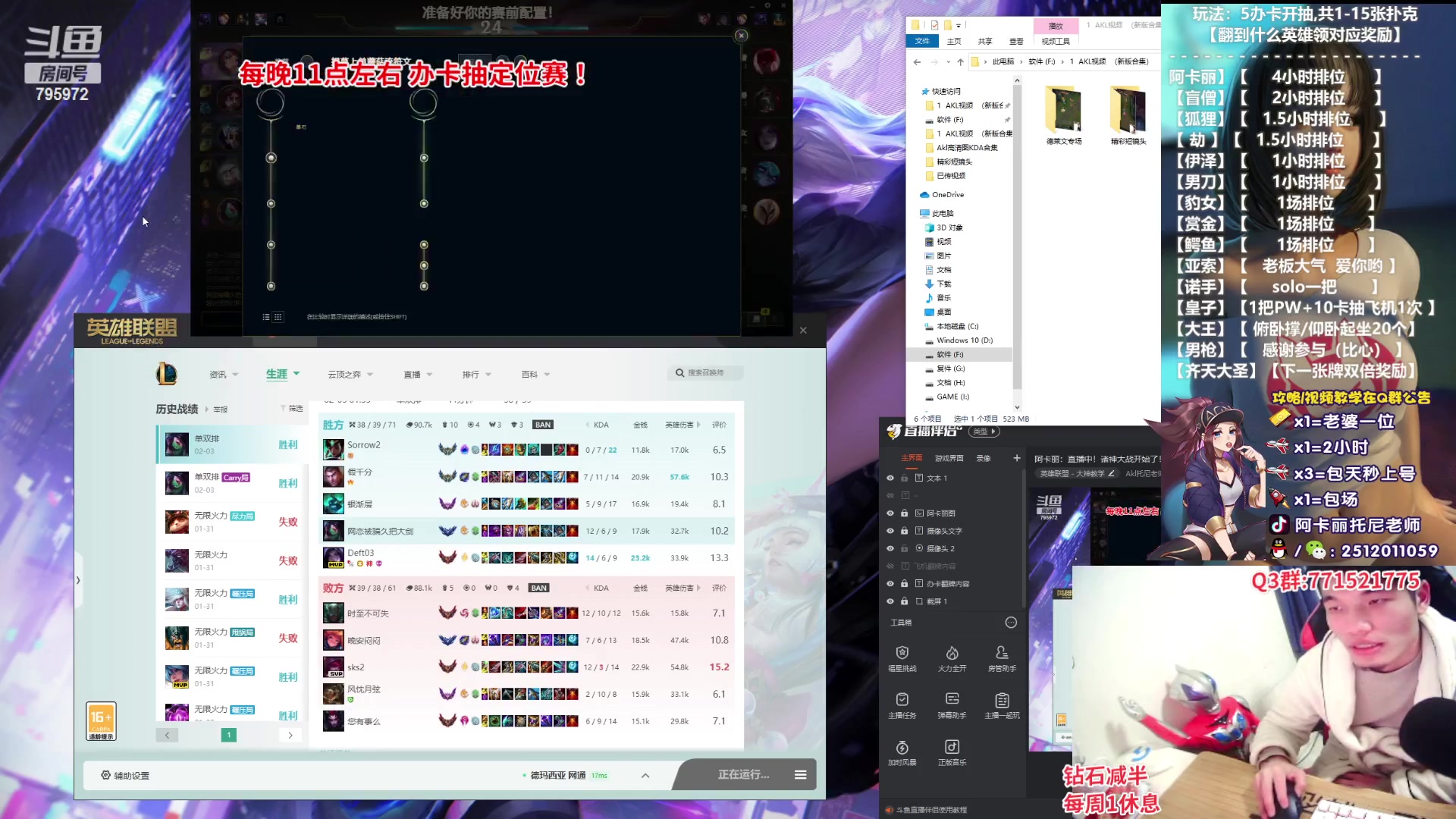Toggle the lock on 摄像头文字 source
Viewport: 1456px width, 819px height.
(904, 531)
